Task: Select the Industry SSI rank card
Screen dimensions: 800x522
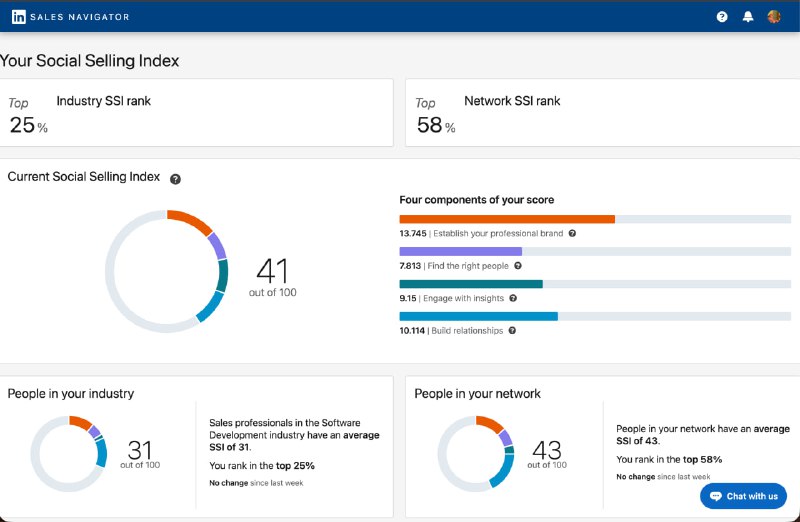Action: pos(197,114)
